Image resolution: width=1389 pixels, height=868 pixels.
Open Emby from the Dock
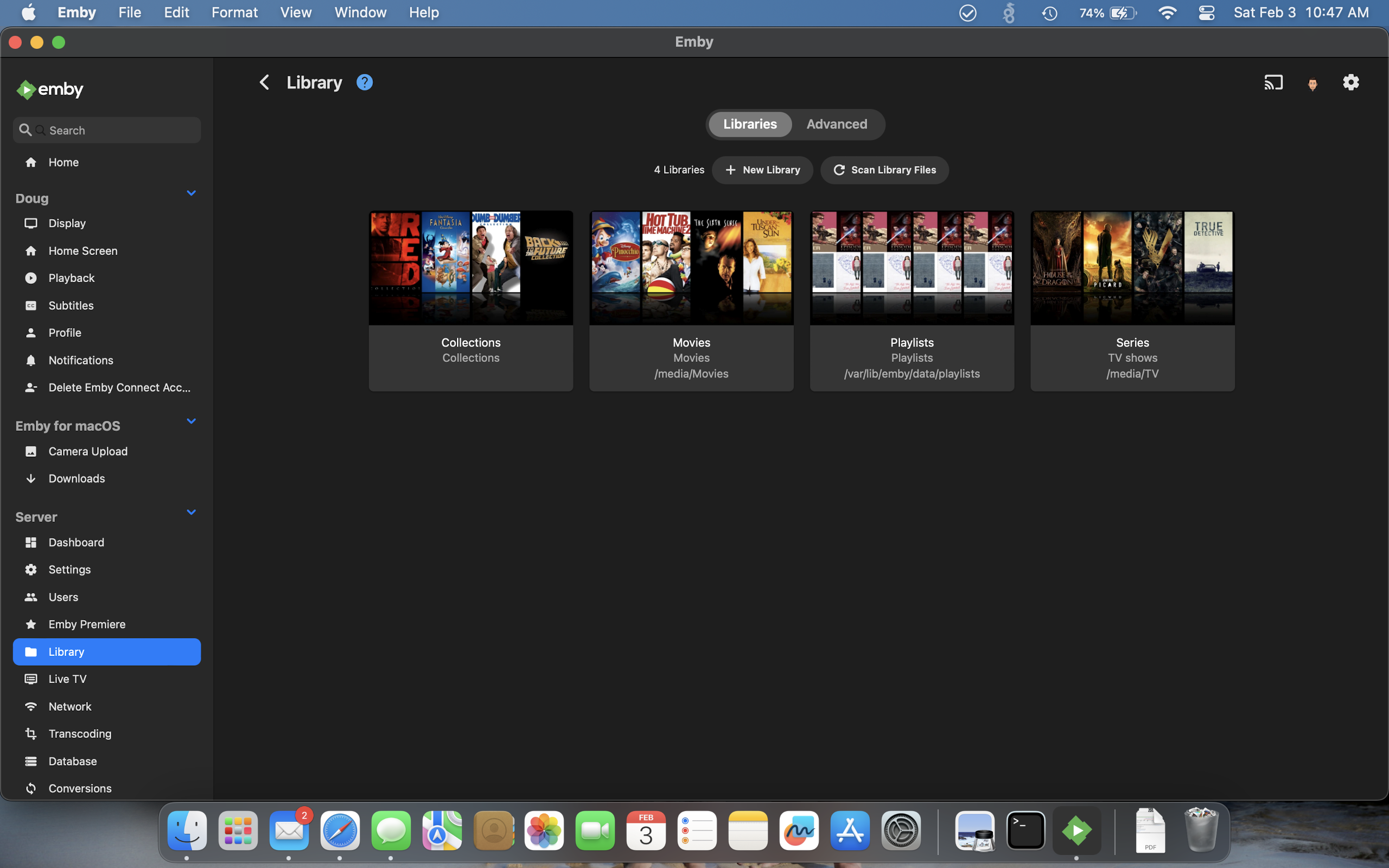click(1078, 830)
